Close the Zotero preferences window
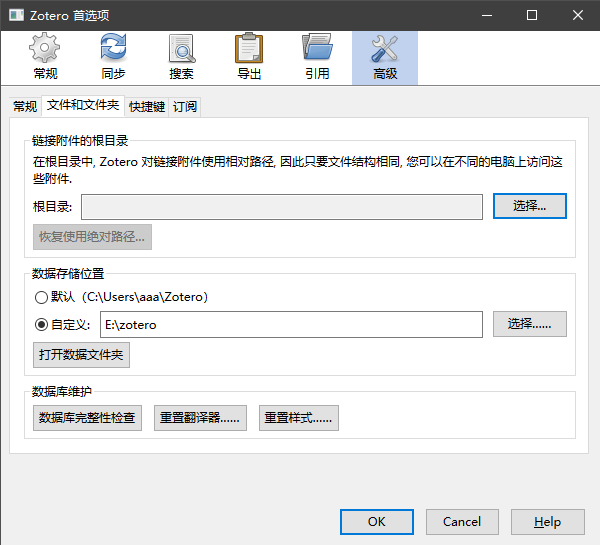This screenshot has width=600, height=545. pos(578,15)
